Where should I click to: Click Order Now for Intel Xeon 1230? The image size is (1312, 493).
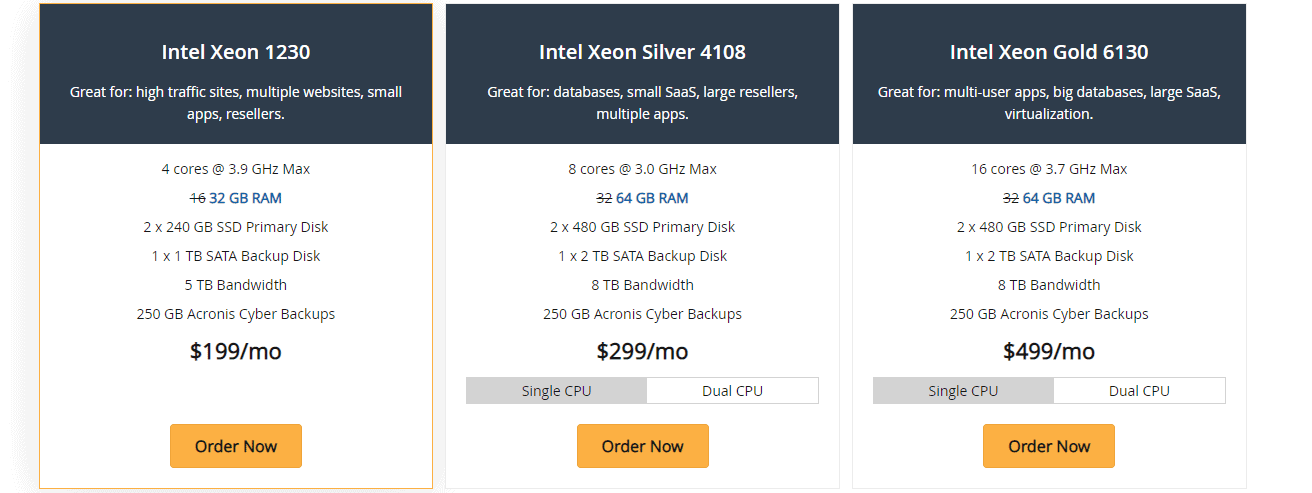pos(236,446)
